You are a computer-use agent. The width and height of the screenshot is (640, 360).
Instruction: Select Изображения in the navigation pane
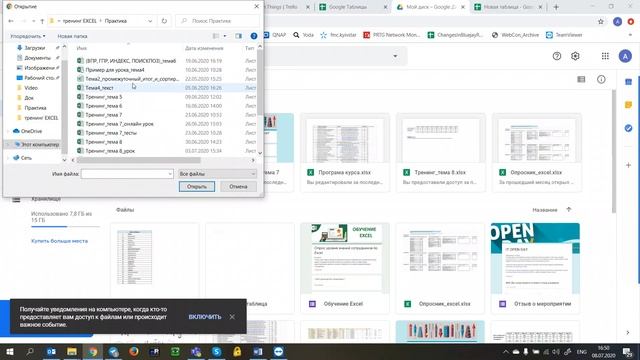(x=38, y=68)
